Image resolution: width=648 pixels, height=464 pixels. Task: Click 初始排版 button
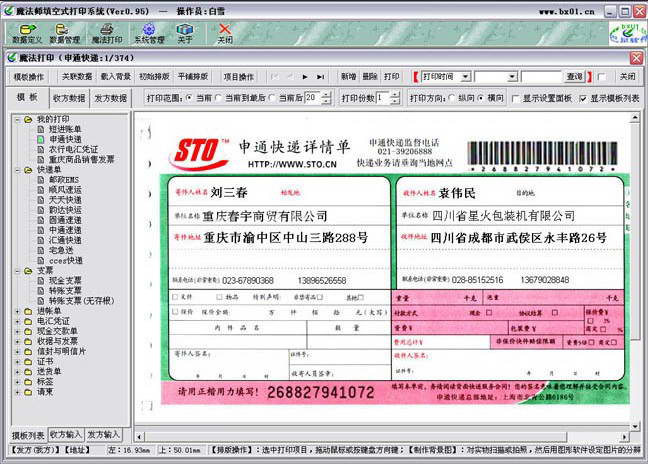tap(154, 77)
